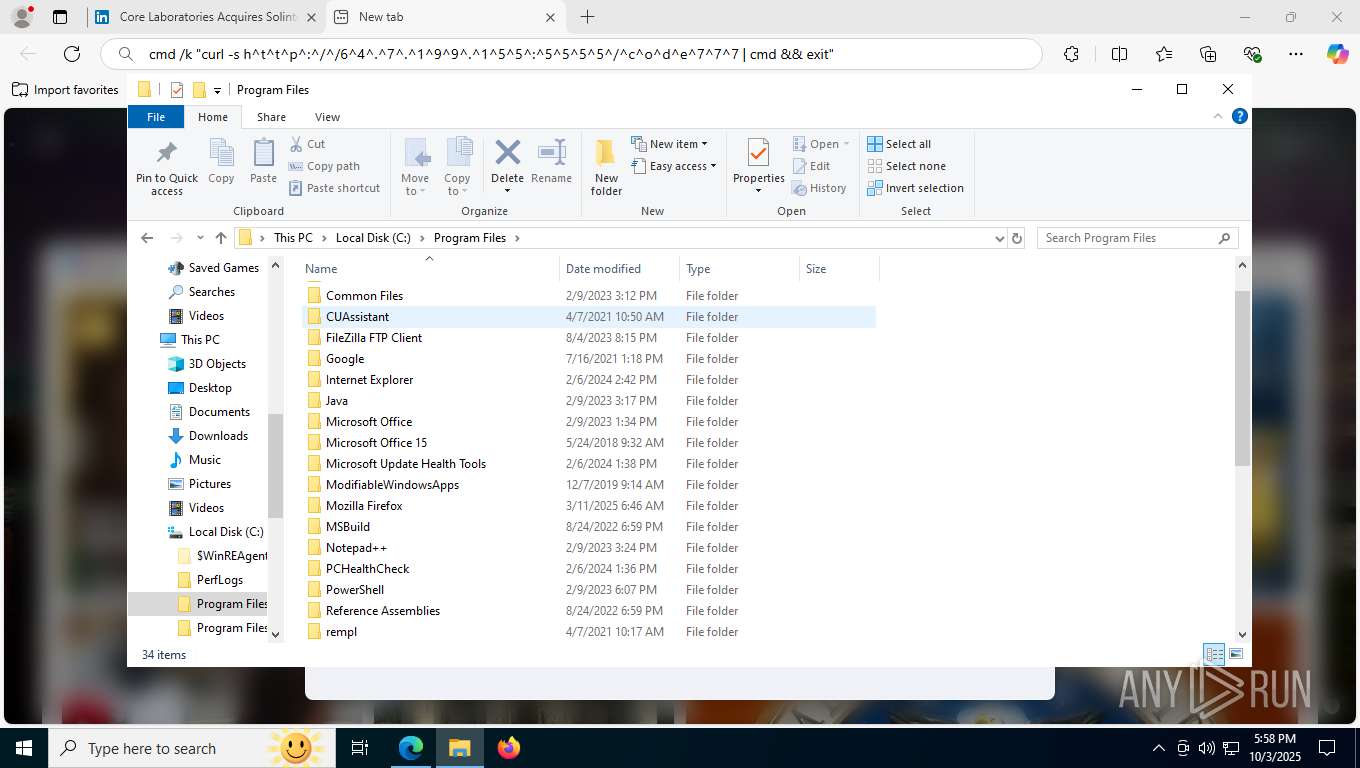Image resolution: width=1360 pixels, height=768 pixels.
Task: Open the Easy access dropdown
Action: 674,166
